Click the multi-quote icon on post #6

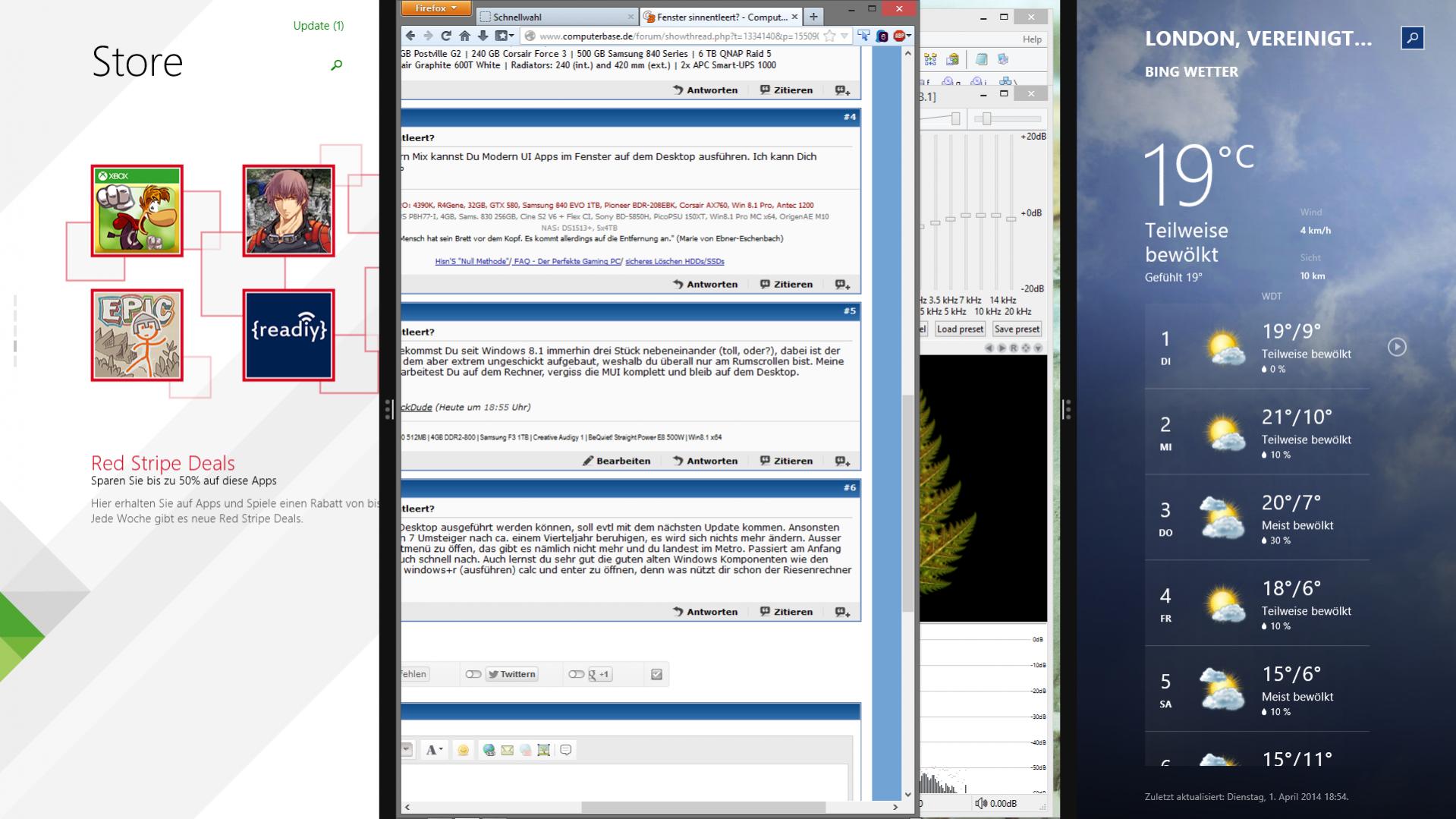(842, 612)
